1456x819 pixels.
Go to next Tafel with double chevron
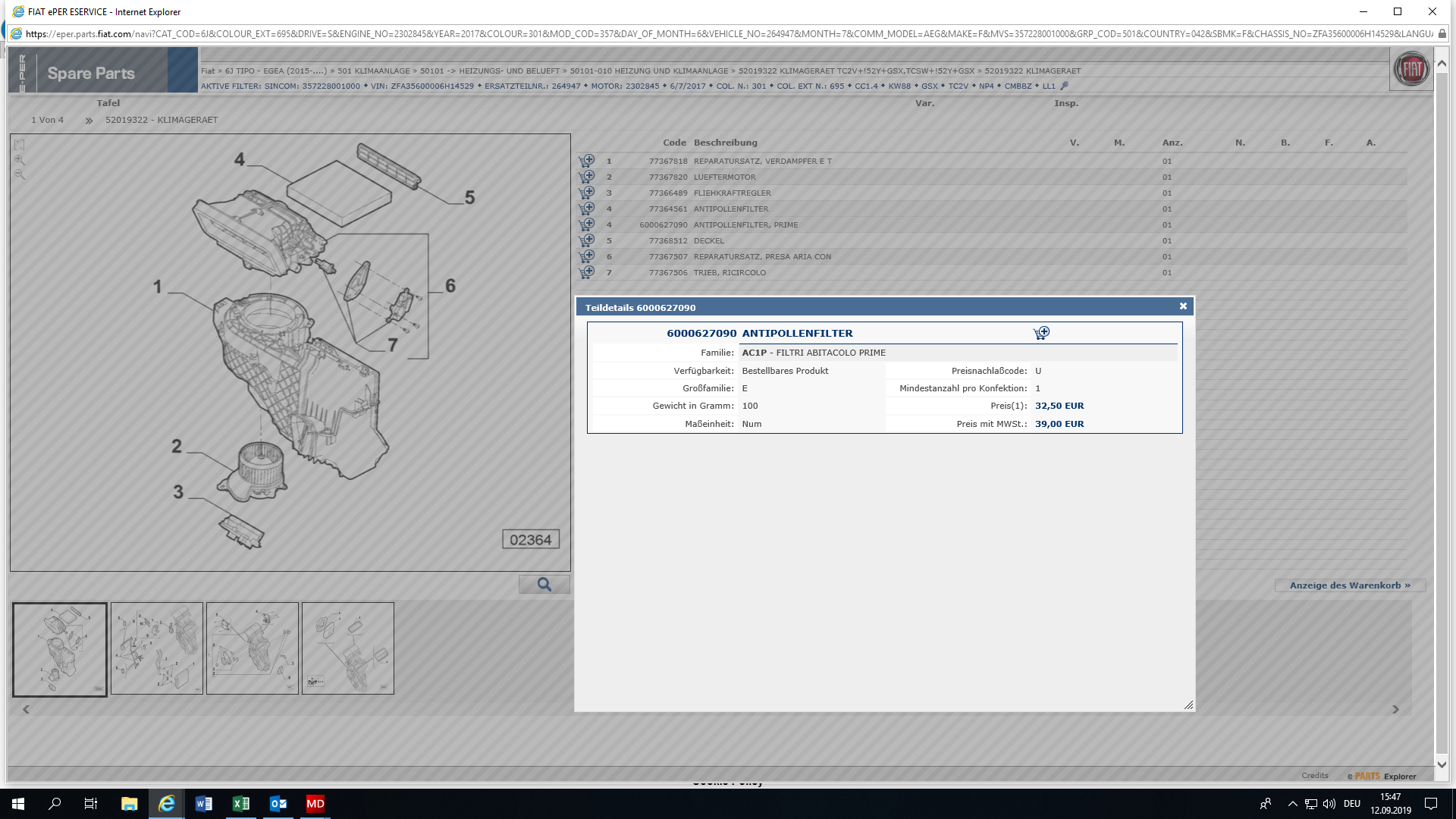pyautogui.click(x=89, y=121)
